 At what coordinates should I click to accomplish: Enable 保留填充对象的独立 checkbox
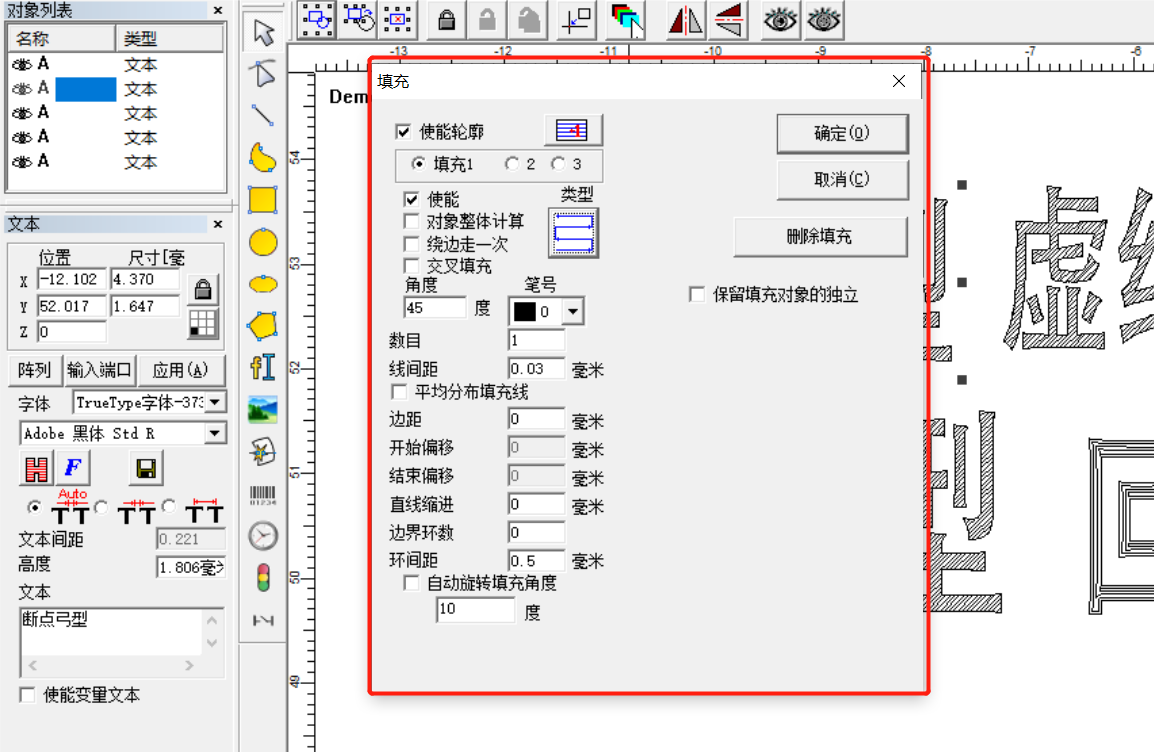point(697,294)
